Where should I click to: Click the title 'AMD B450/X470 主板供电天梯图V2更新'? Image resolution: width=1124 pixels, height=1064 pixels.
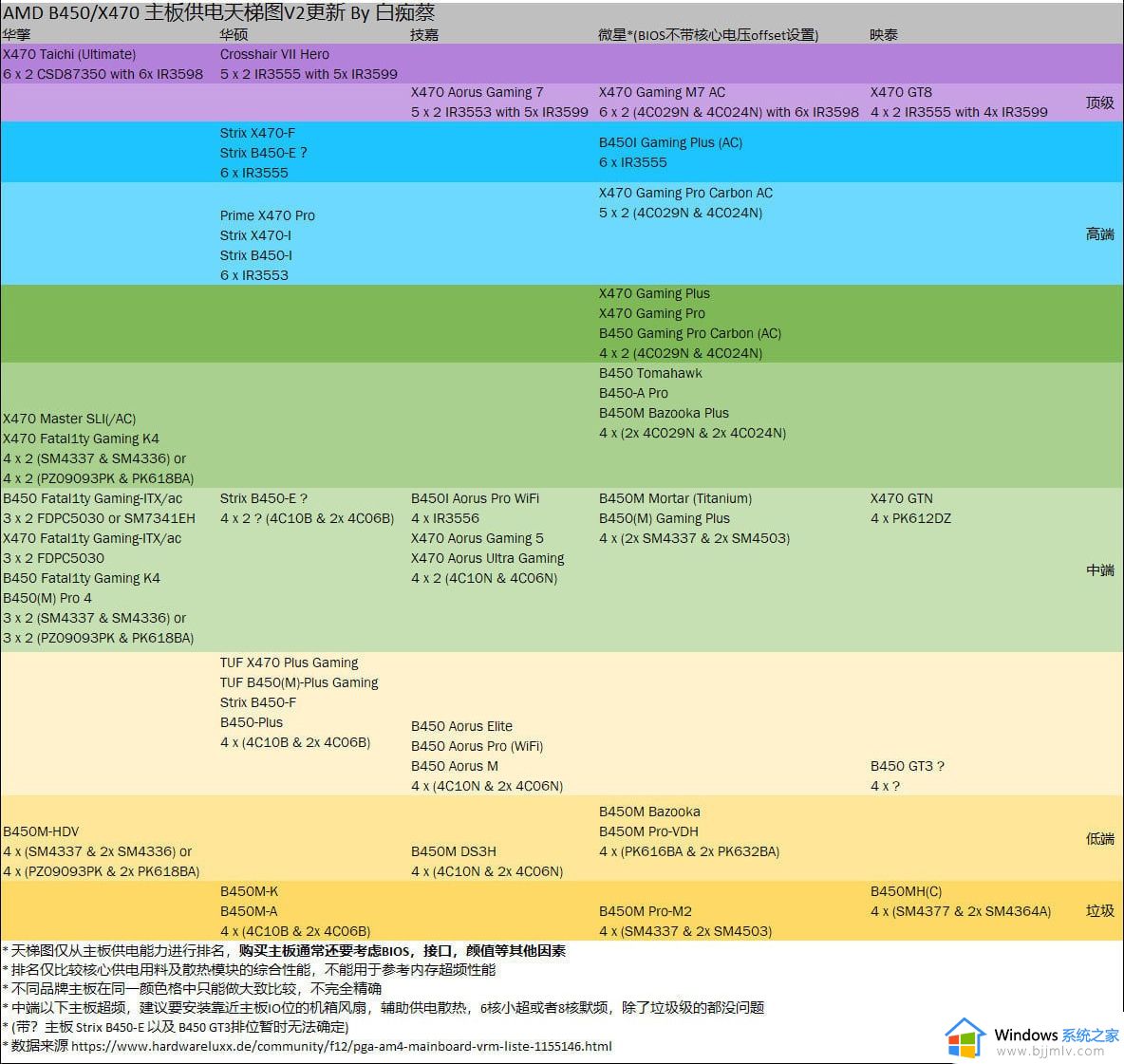[x=174, y=12]
